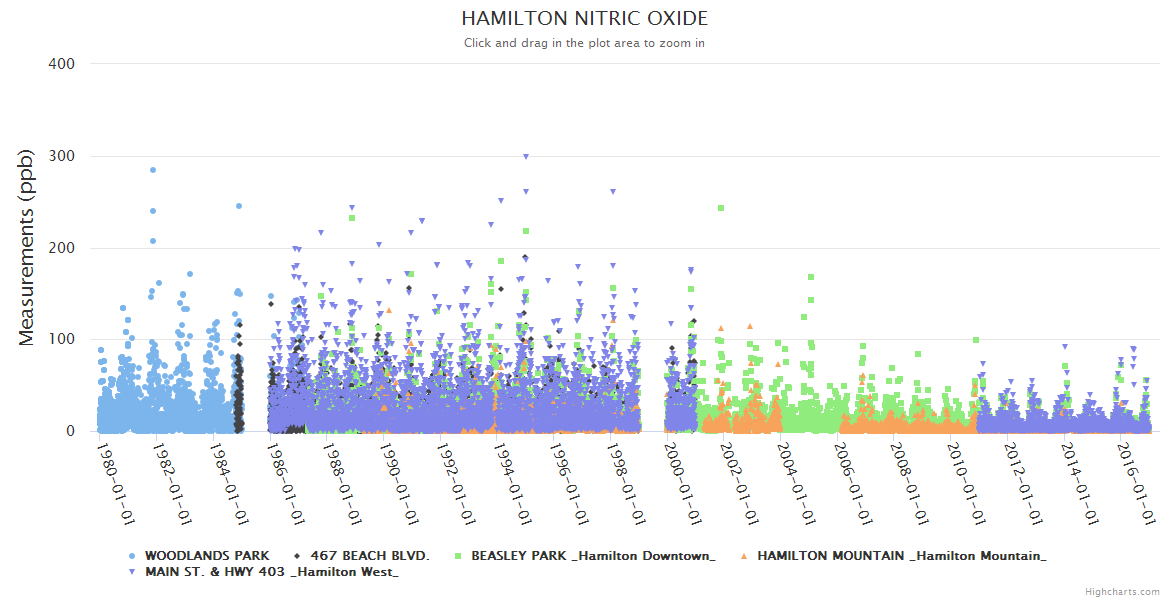
Task: Toggle BEASLEY PARK _Hamilton Downtown_ legend label
Action: 593,555
